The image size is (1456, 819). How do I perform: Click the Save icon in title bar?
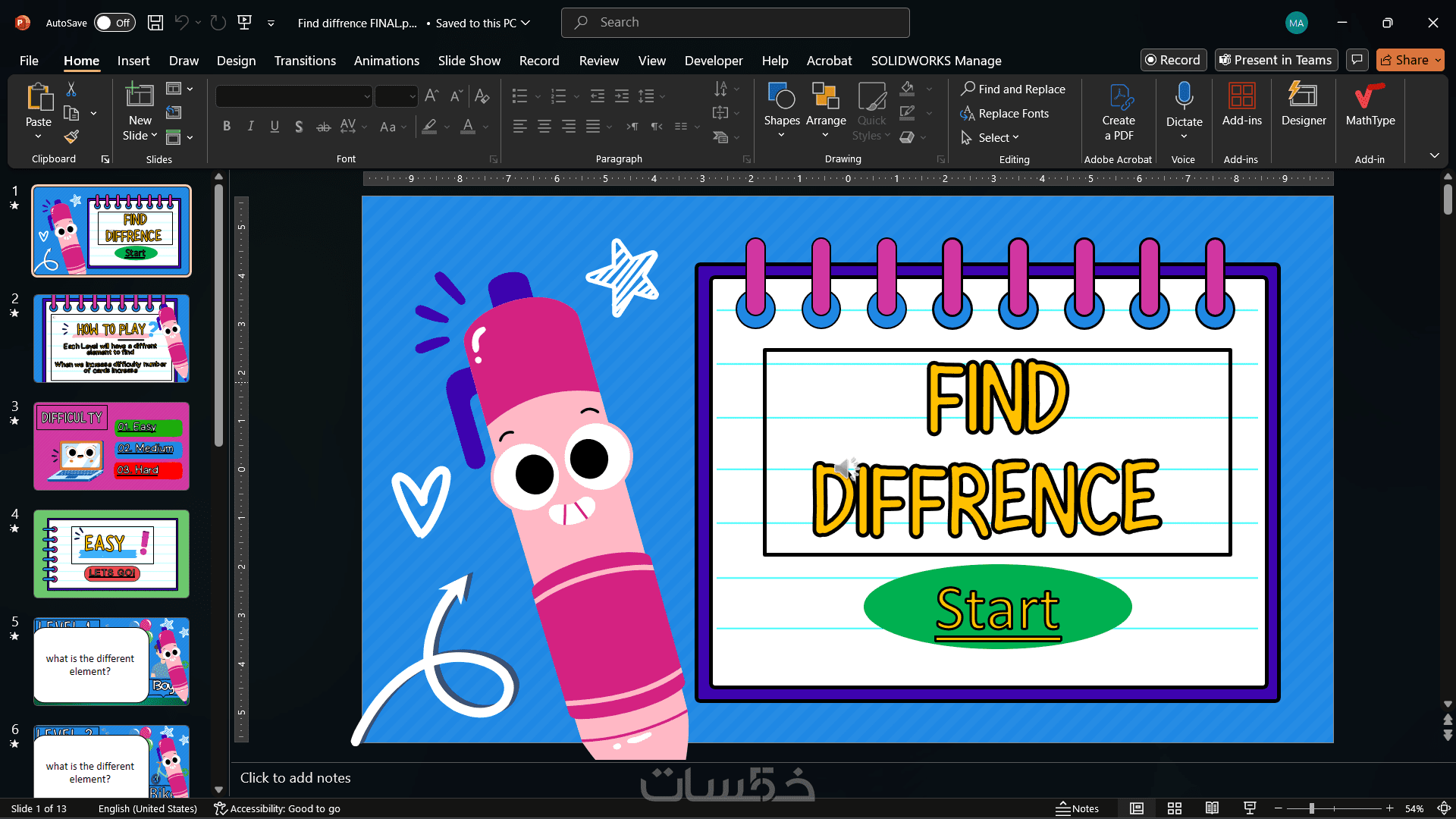pyautogui.click(x=155, y=23)
